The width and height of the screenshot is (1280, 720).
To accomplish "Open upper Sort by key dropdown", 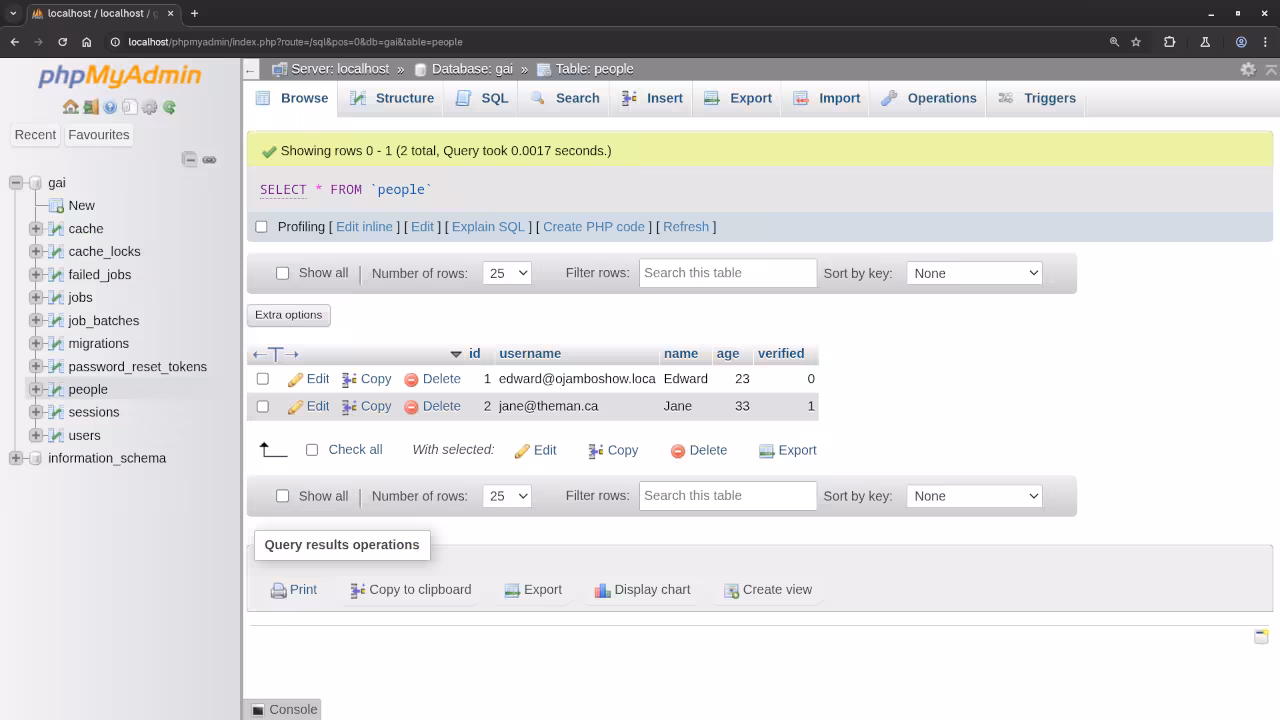I will pos(974,273).
